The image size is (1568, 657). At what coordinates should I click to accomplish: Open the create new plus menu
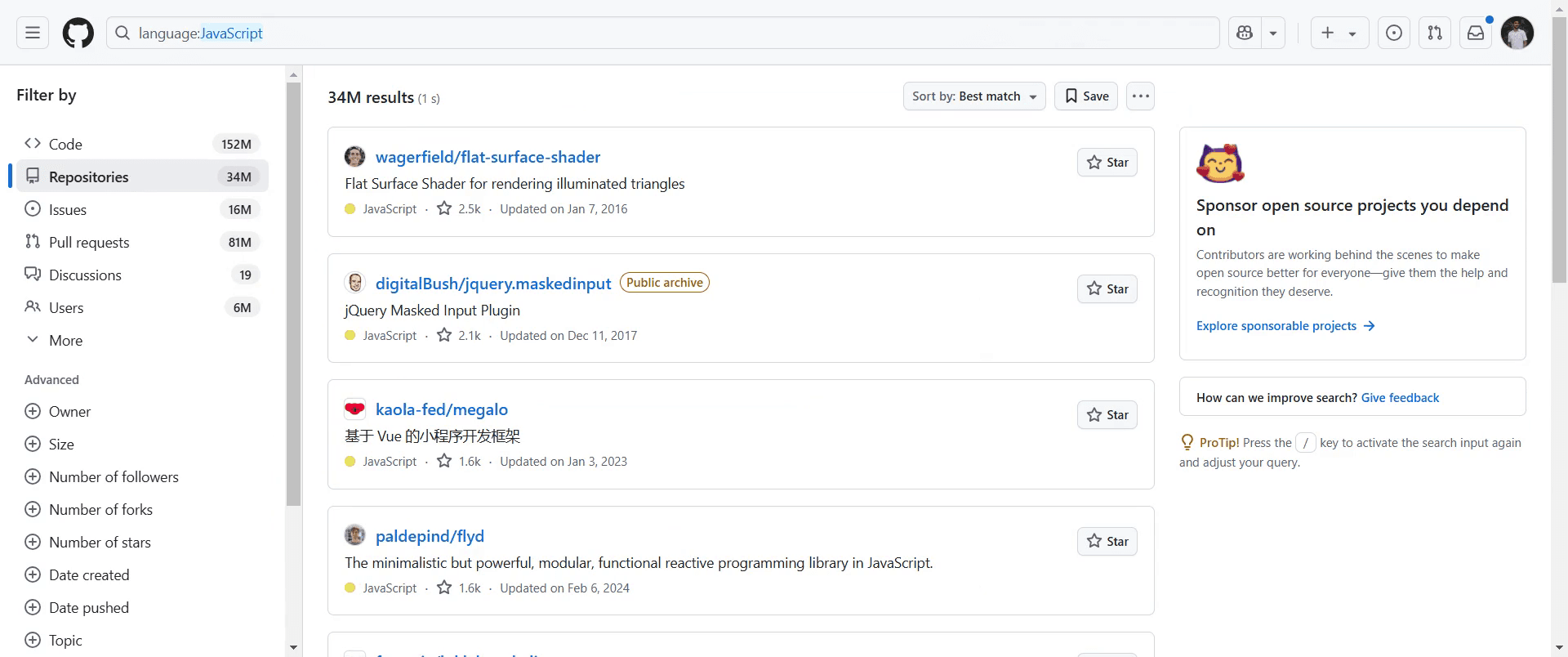click(x=1339, y=33)
